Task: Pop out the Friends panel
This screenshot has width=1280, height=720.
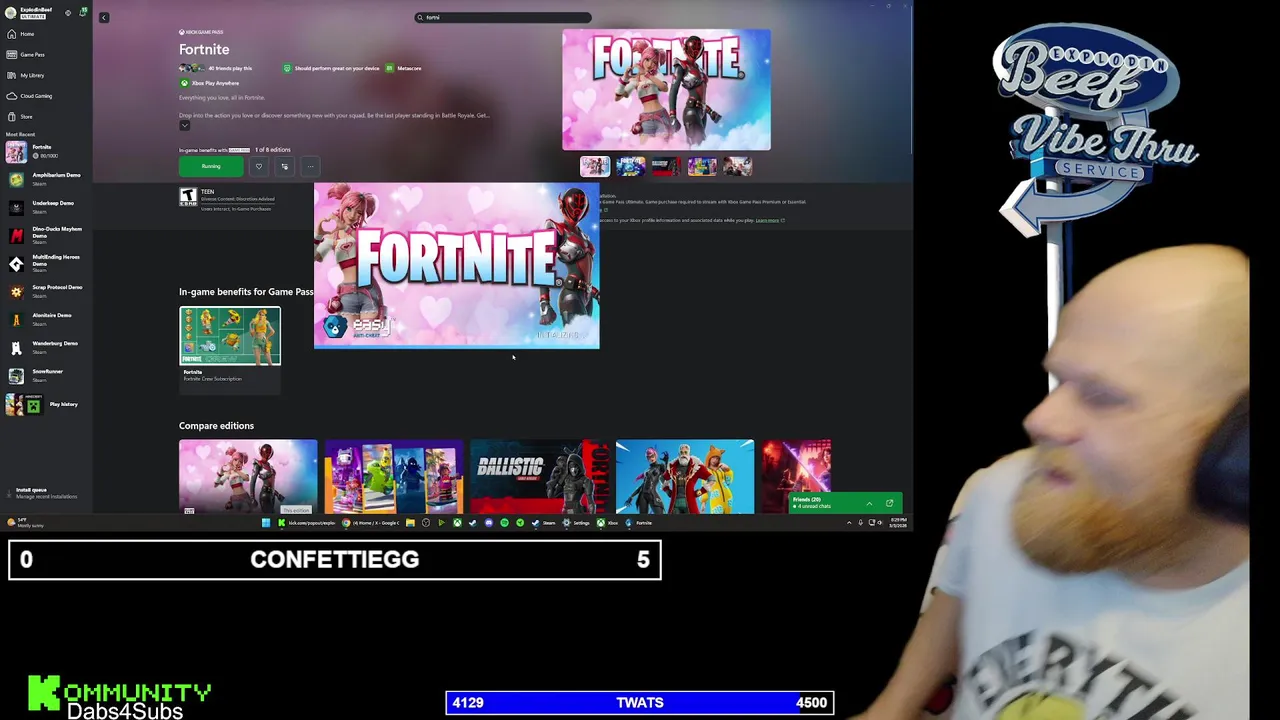Action: click(x=889, y=503)
